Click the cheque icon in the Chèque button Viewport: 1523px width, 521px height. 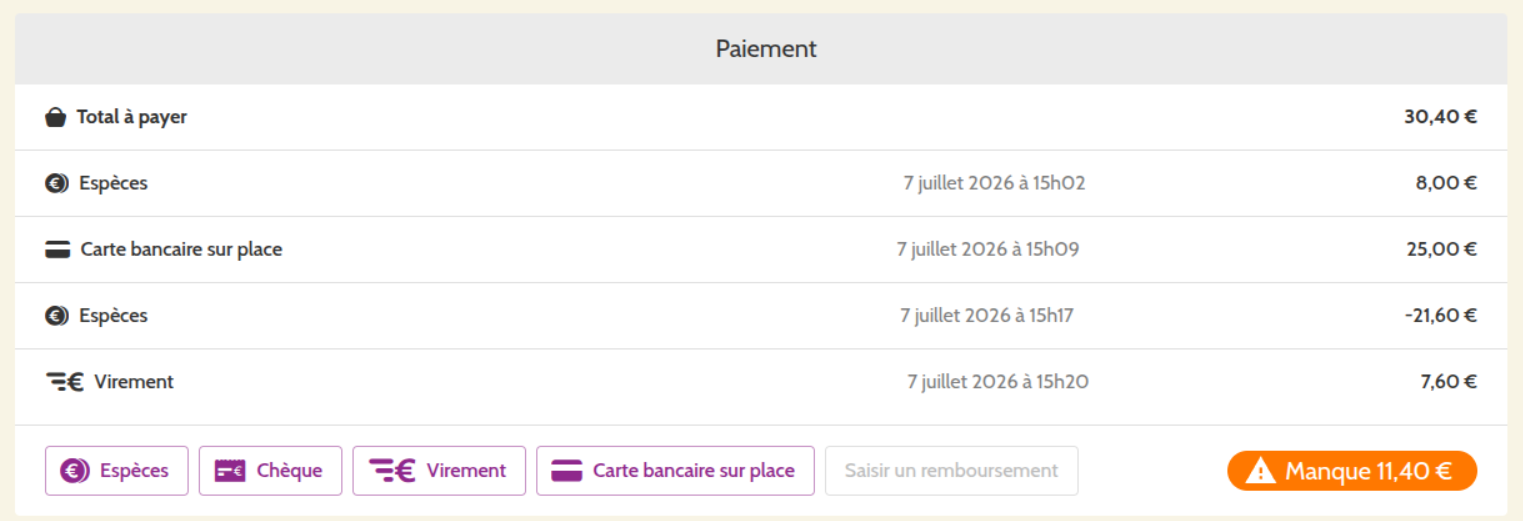[x=230, y=471]
